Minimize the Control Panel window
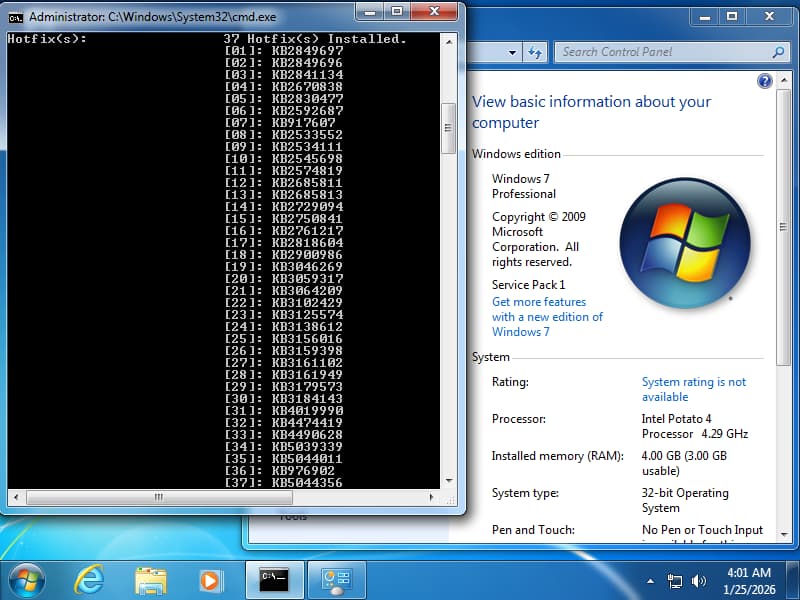Viewport: 800px width, 600px height. click(x=705, y=17)
